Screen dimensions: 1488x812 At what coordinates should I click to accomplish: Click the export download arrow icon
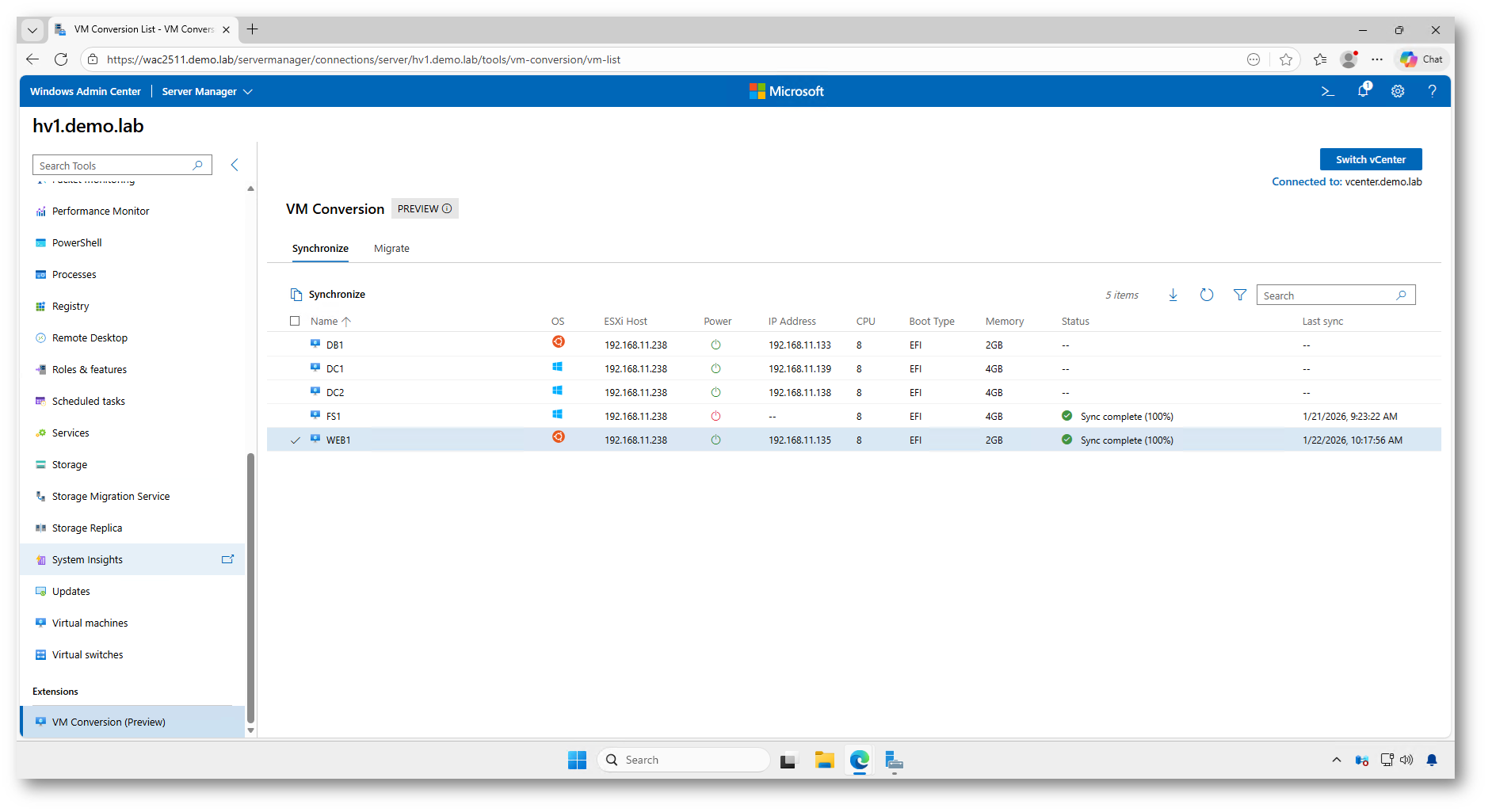pos(1173,295)
